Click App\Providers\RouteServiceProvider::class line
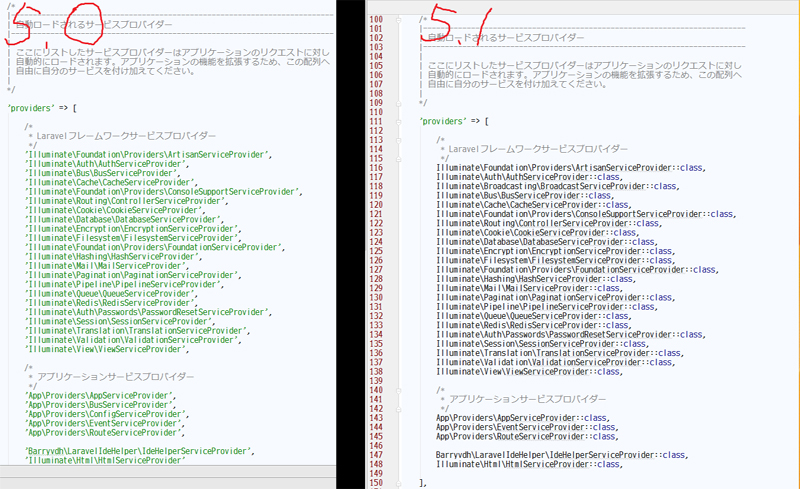Screen dimensions: 800x489 coord(527,436)
